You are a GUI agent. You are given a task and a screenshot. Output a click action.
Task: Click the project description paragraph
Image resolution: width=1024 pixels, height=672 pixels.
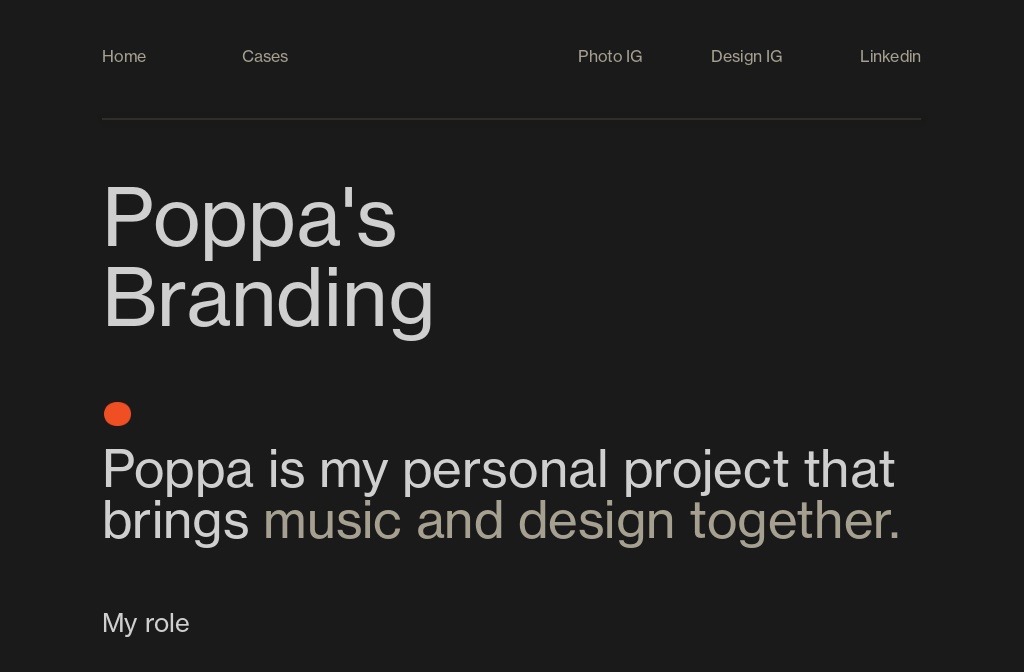(x=498, y=494)
